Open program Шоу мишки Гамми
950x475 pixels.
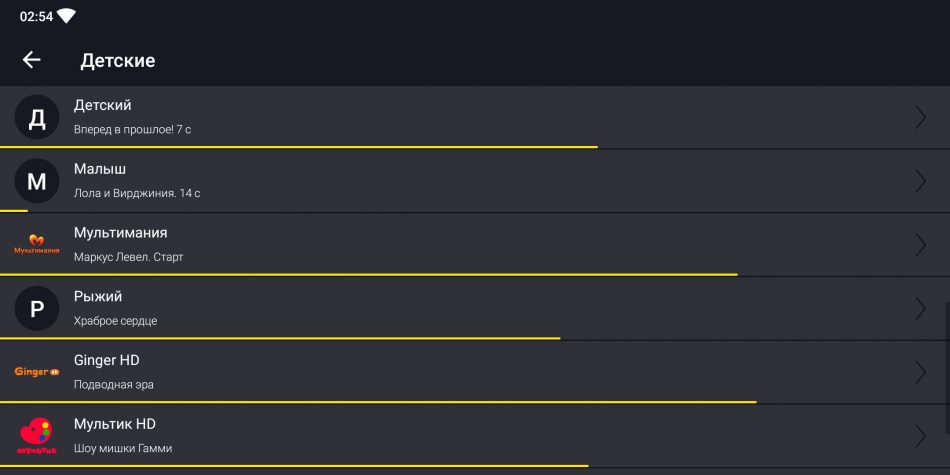click(x=123, y=448)
